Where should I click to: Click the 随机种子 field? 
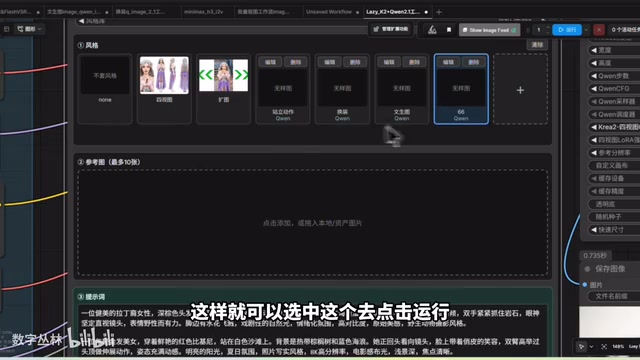click(613, 217)
